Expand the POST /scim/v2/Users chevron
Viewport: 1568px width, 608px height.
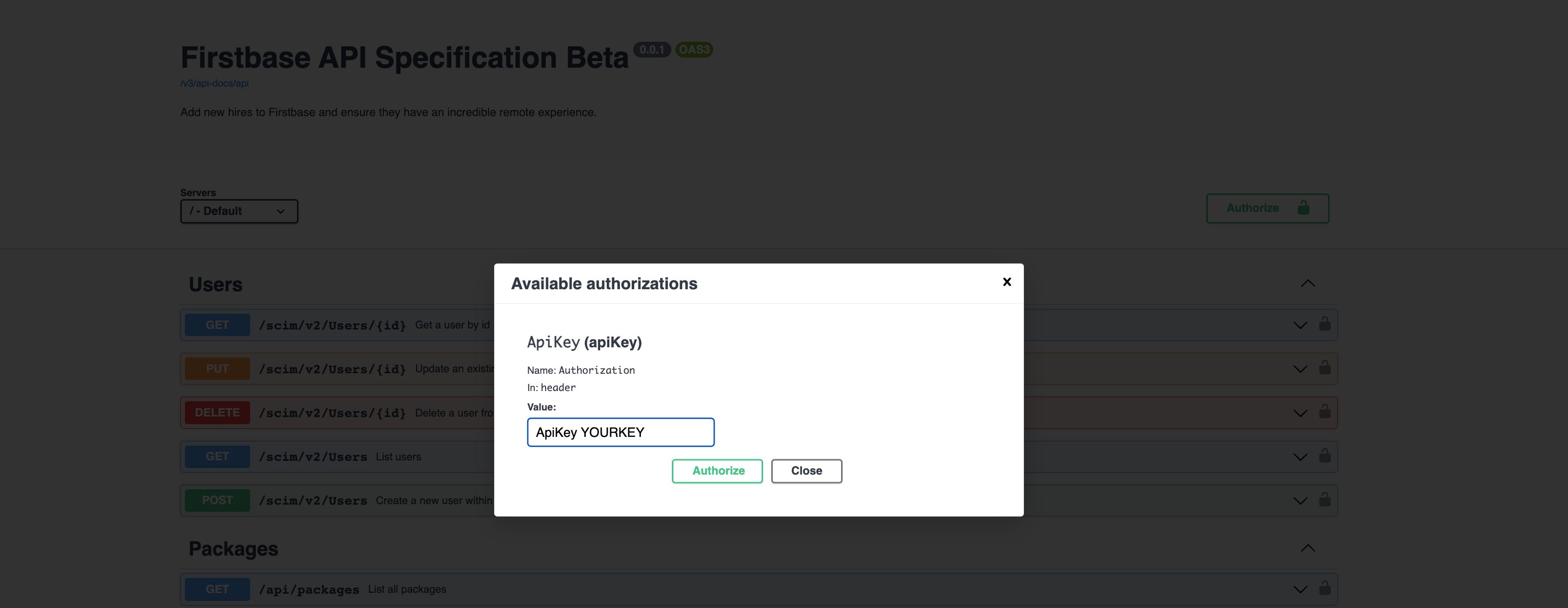(1300, 501)
